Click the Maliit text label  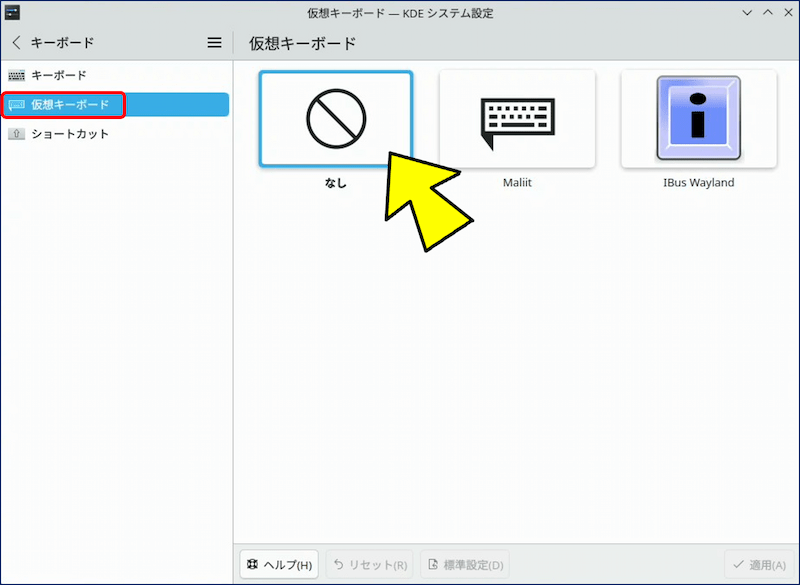517,183
